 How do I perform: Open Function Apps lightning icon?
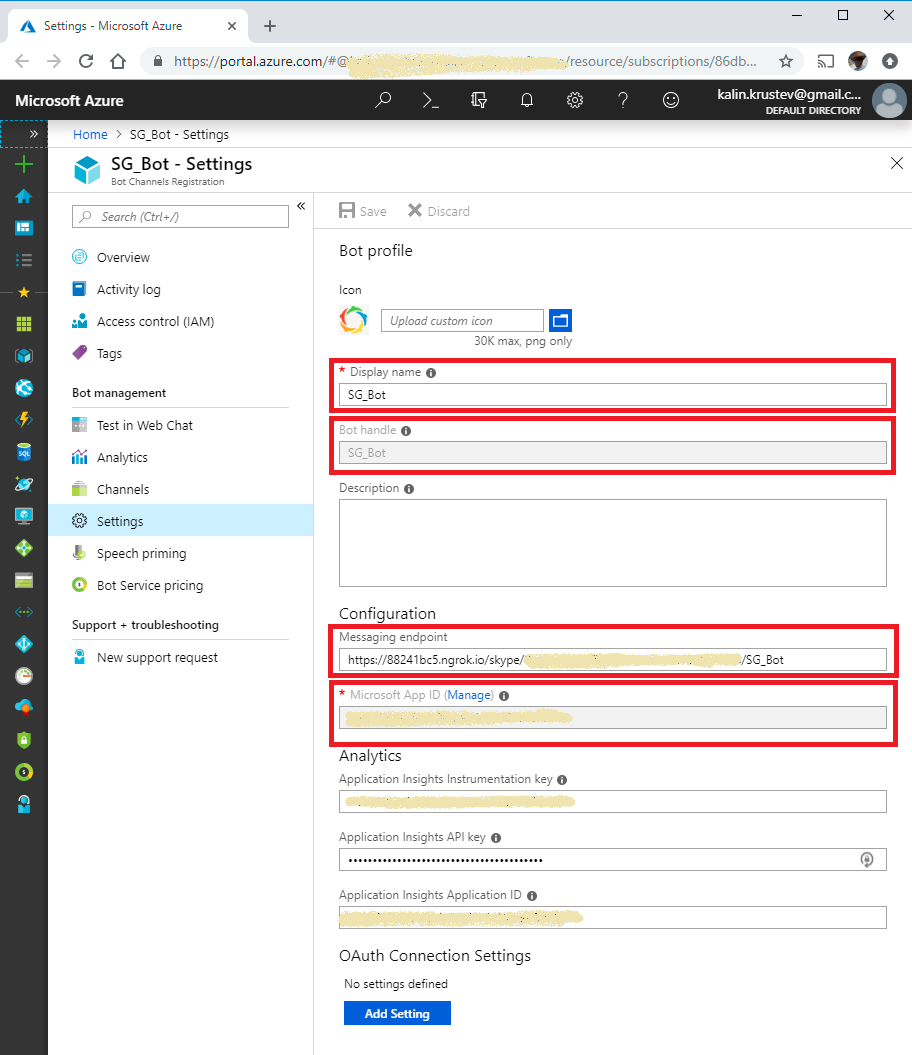(x=24, y=420)
